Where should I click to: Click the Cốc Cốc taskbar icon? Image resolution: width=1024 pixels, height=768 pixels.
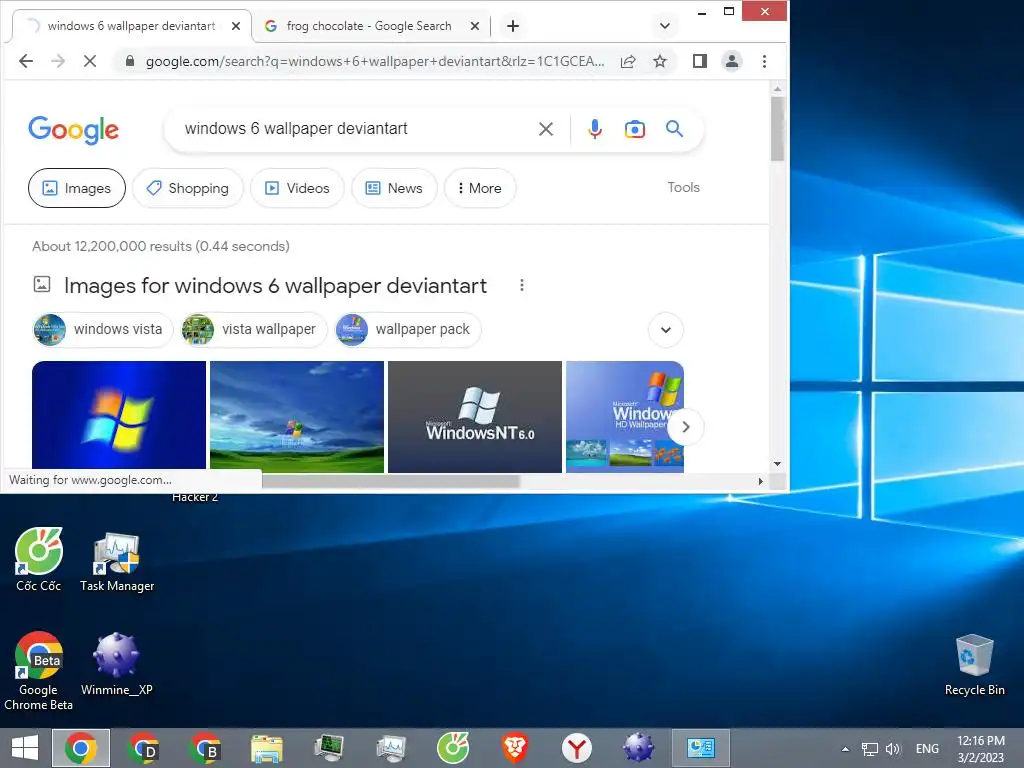[x=453, y=748]
